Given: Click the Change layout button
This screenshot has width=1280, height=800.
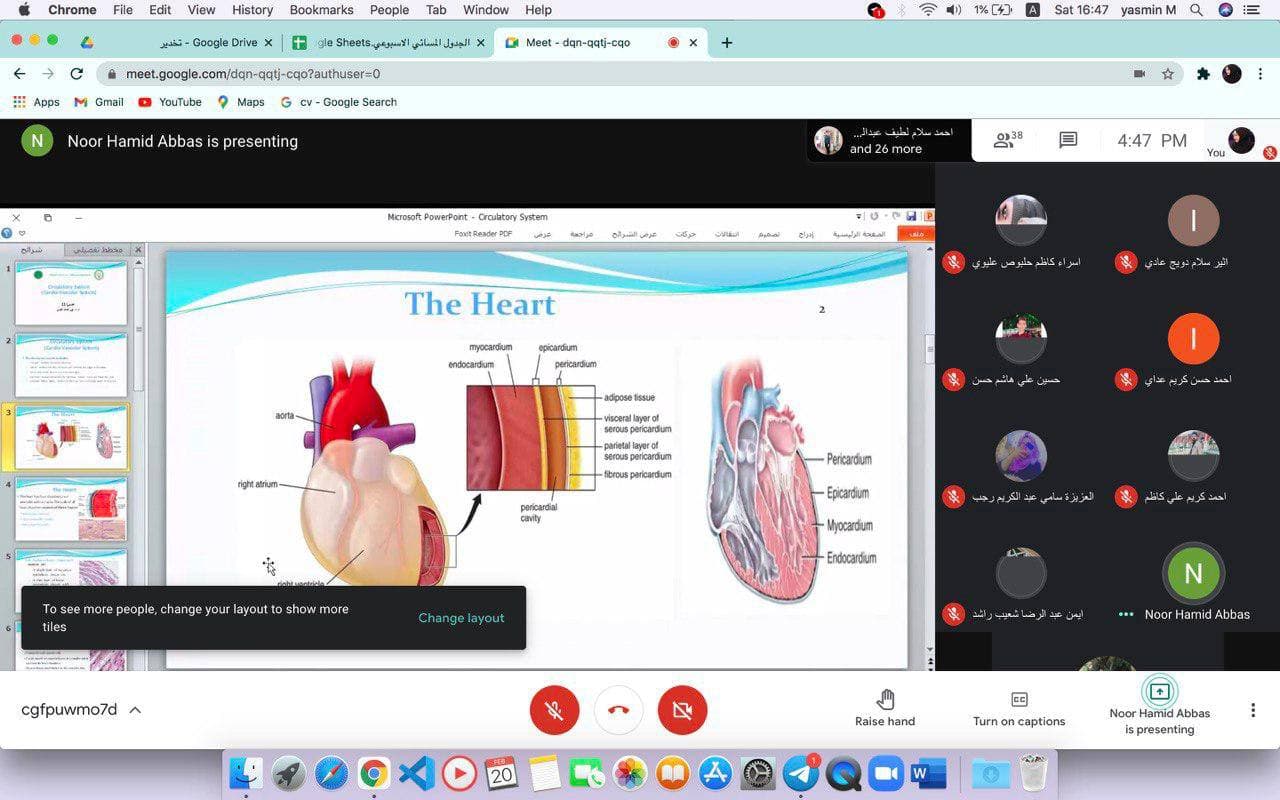Looking at the screenshot, I should [461, 618].
